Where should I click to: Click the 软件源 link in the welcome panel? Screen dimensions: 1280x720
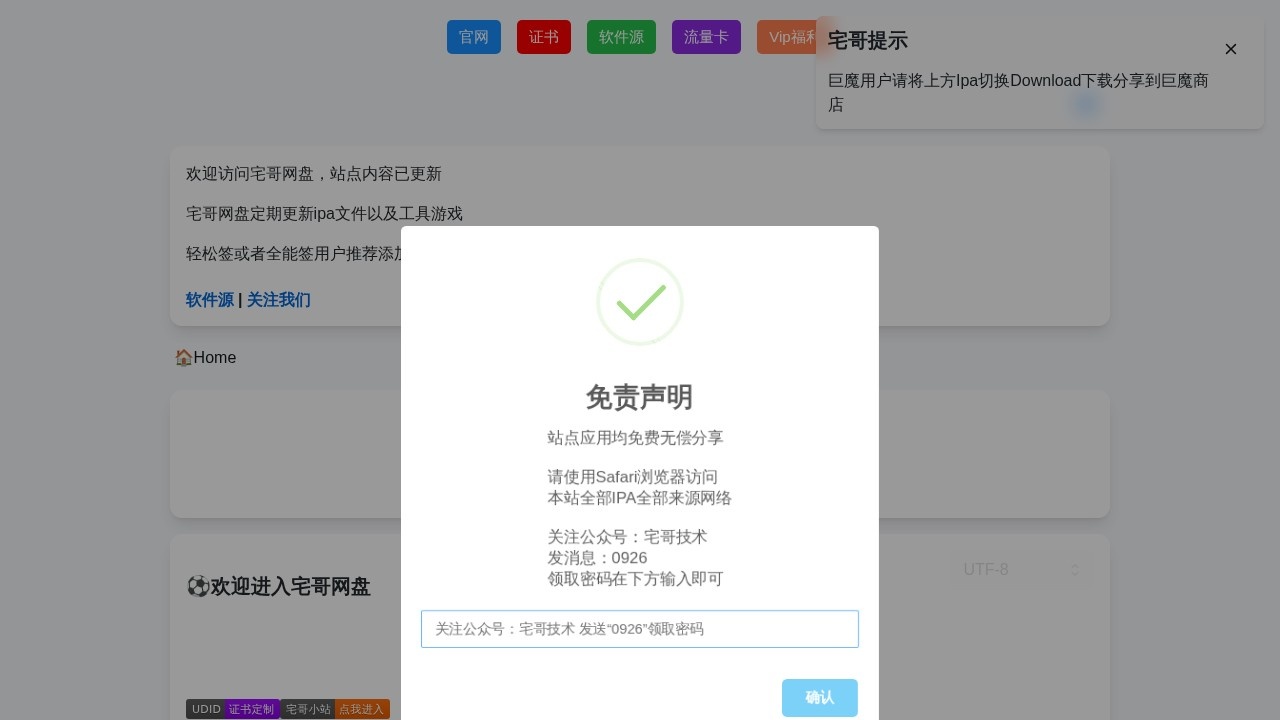click(209, 300)
